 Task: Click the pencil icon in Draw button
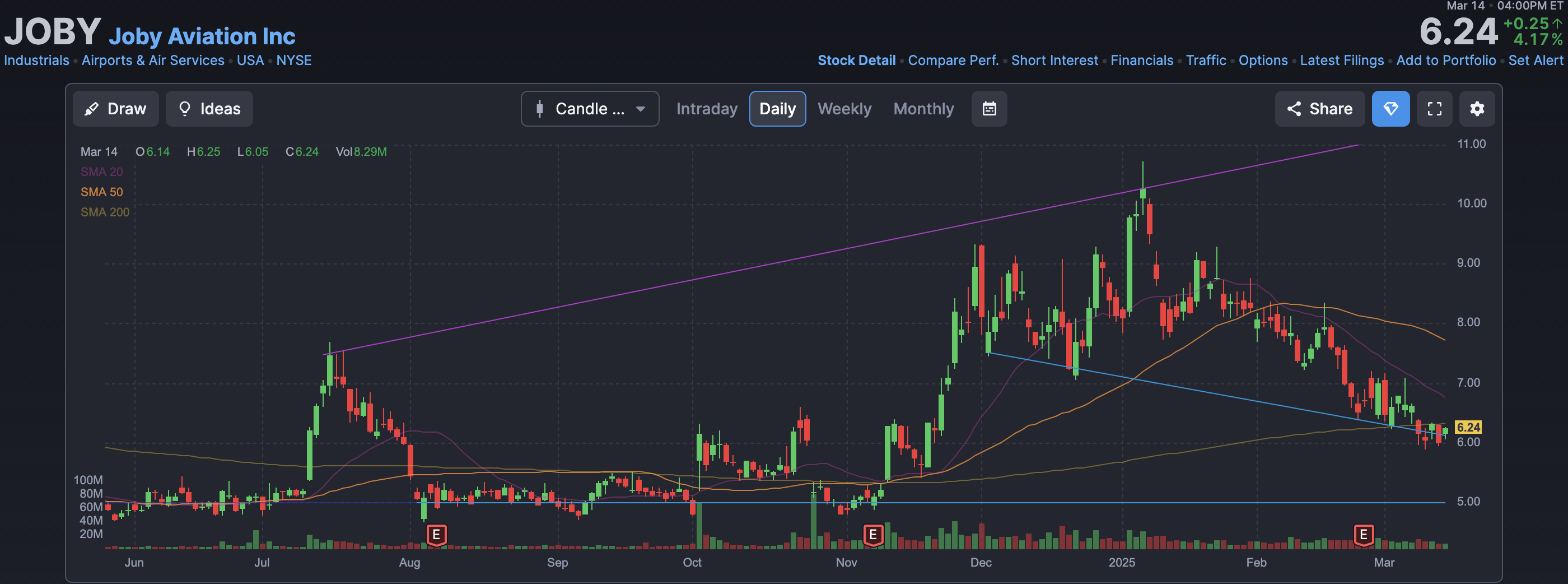point(91,109)
